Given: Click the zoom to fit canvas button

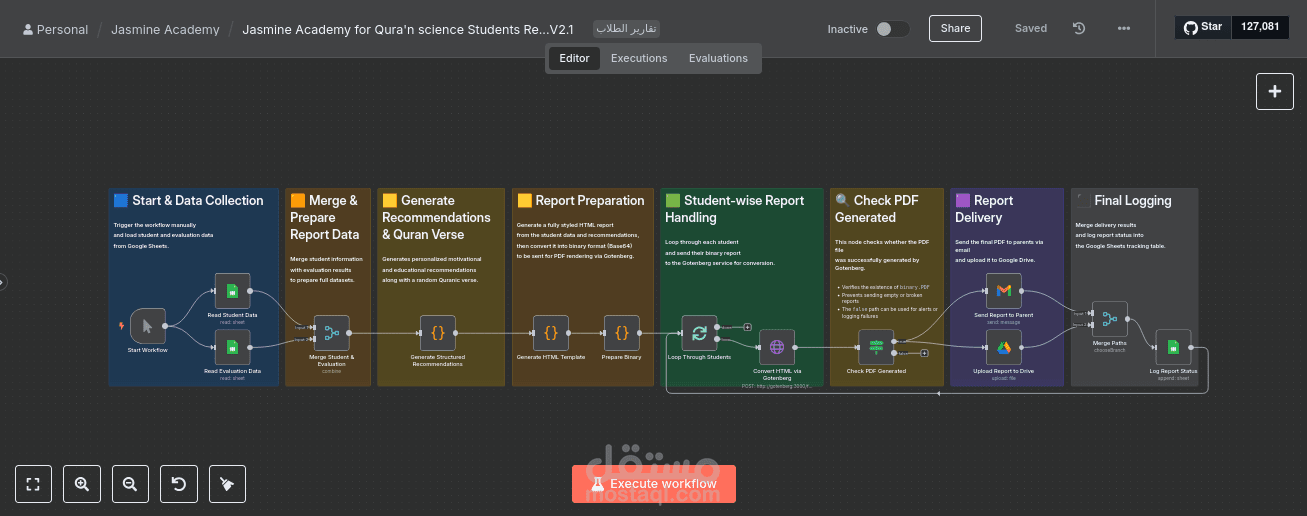Looking at the screenshot, I should [x=33, y=484].
